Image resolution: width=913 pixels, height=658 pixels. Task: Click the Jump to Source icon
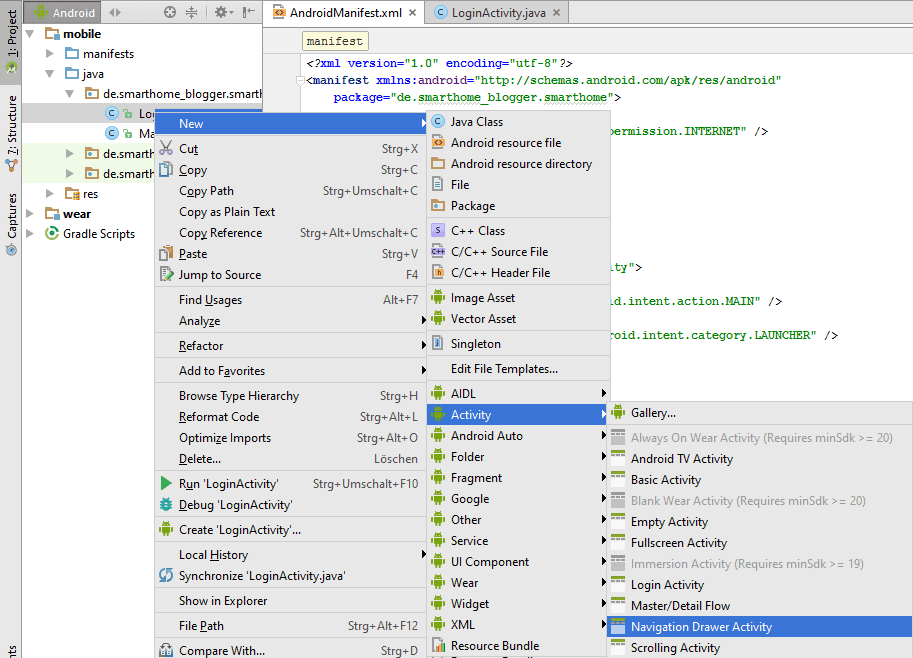[166, 274]
